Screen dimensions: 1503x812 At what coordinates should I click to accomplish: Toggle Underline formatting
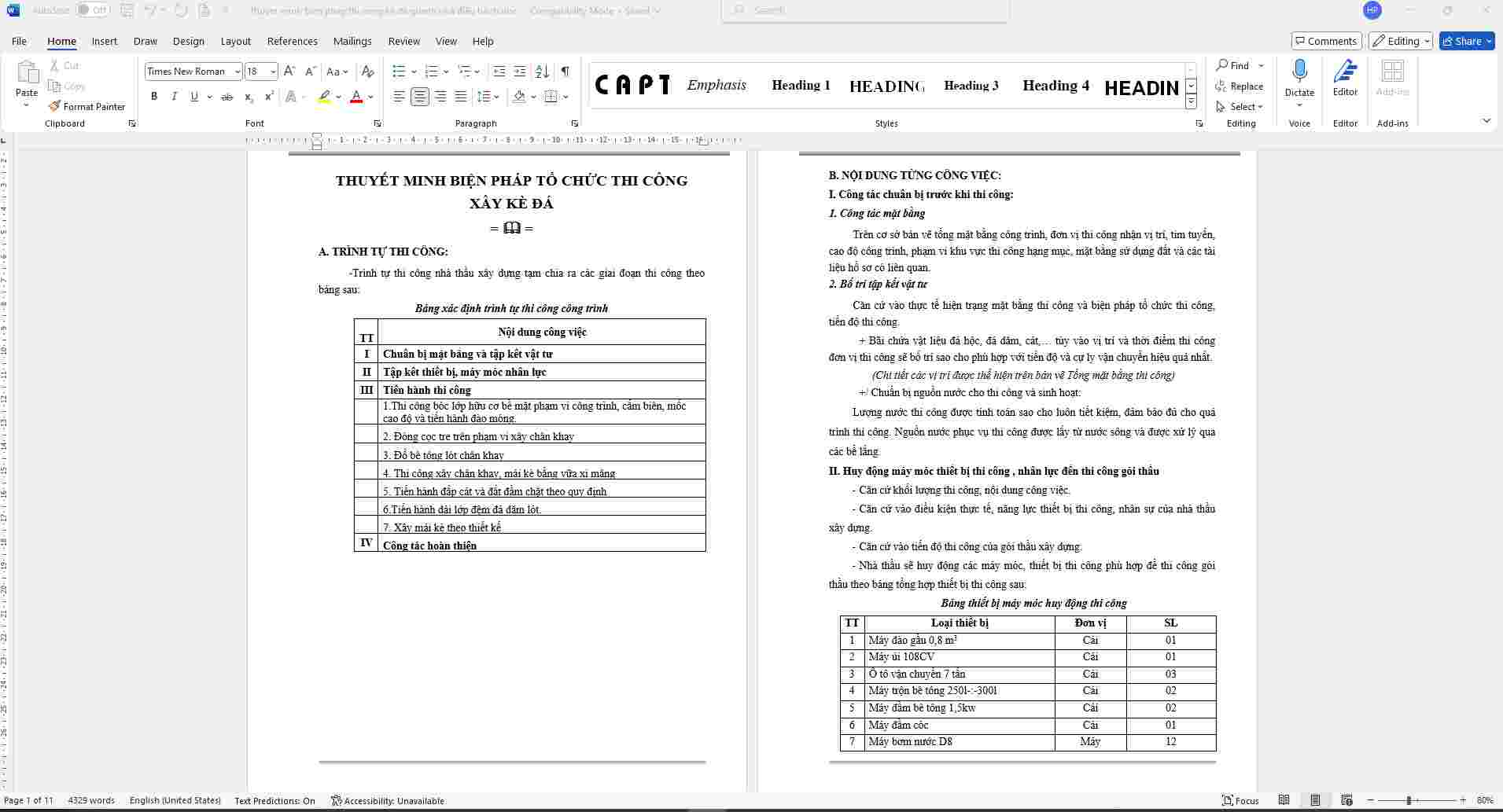(x=194, y=97)
